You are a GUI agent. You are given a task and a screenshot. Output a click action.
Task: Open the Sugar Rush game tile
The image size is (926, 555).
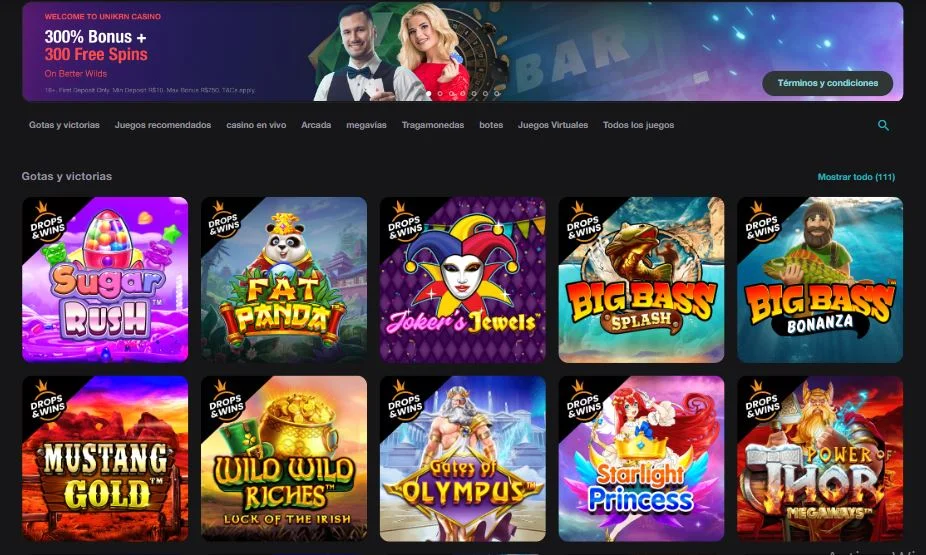coord(105,280)
